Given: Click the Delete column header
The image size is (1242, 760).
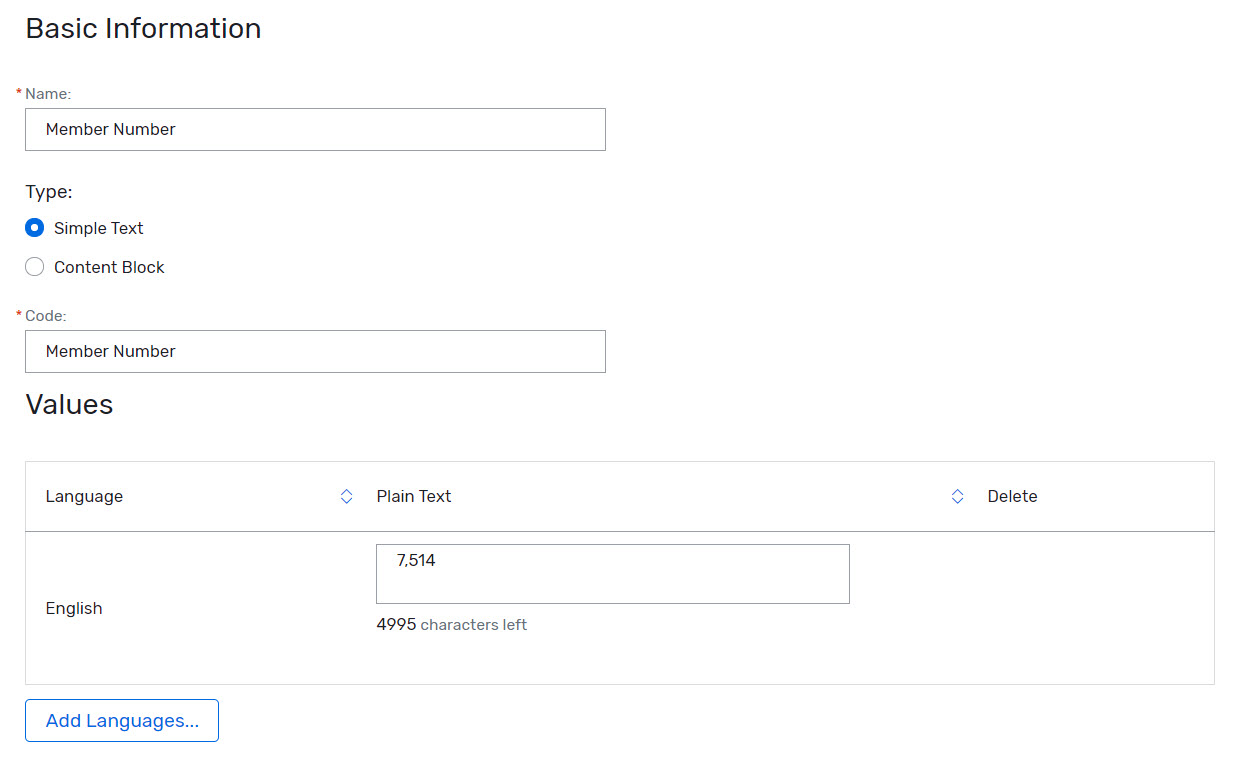Looking at the screenshot, I should pos(1012,496).
